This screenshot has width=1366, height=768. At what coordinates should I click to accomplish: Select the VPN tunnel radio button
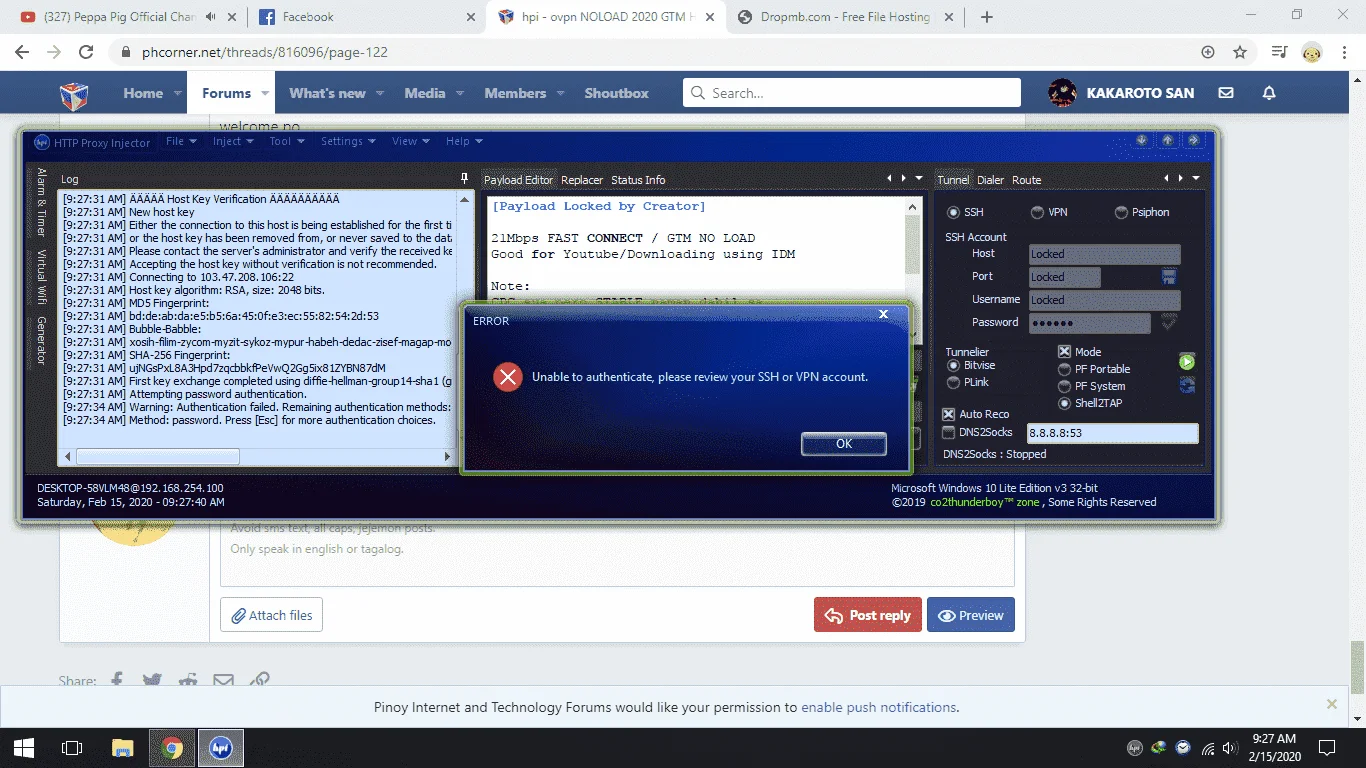[x=1037, y=212]
